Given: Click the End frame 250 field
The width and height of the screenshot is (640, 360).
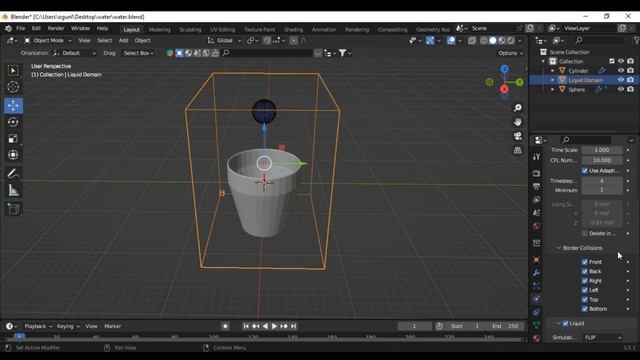Looking at the screenshot, I should coord(506,326).
